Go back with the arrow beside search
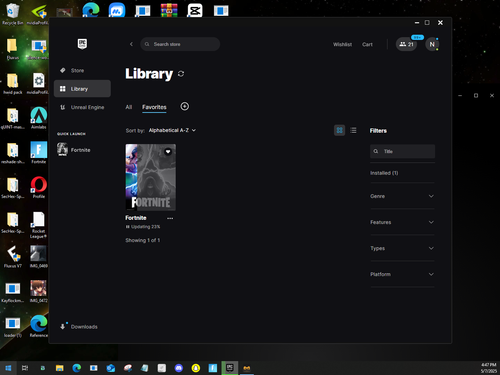Screen dimensions: 500x375 point(131,44)
